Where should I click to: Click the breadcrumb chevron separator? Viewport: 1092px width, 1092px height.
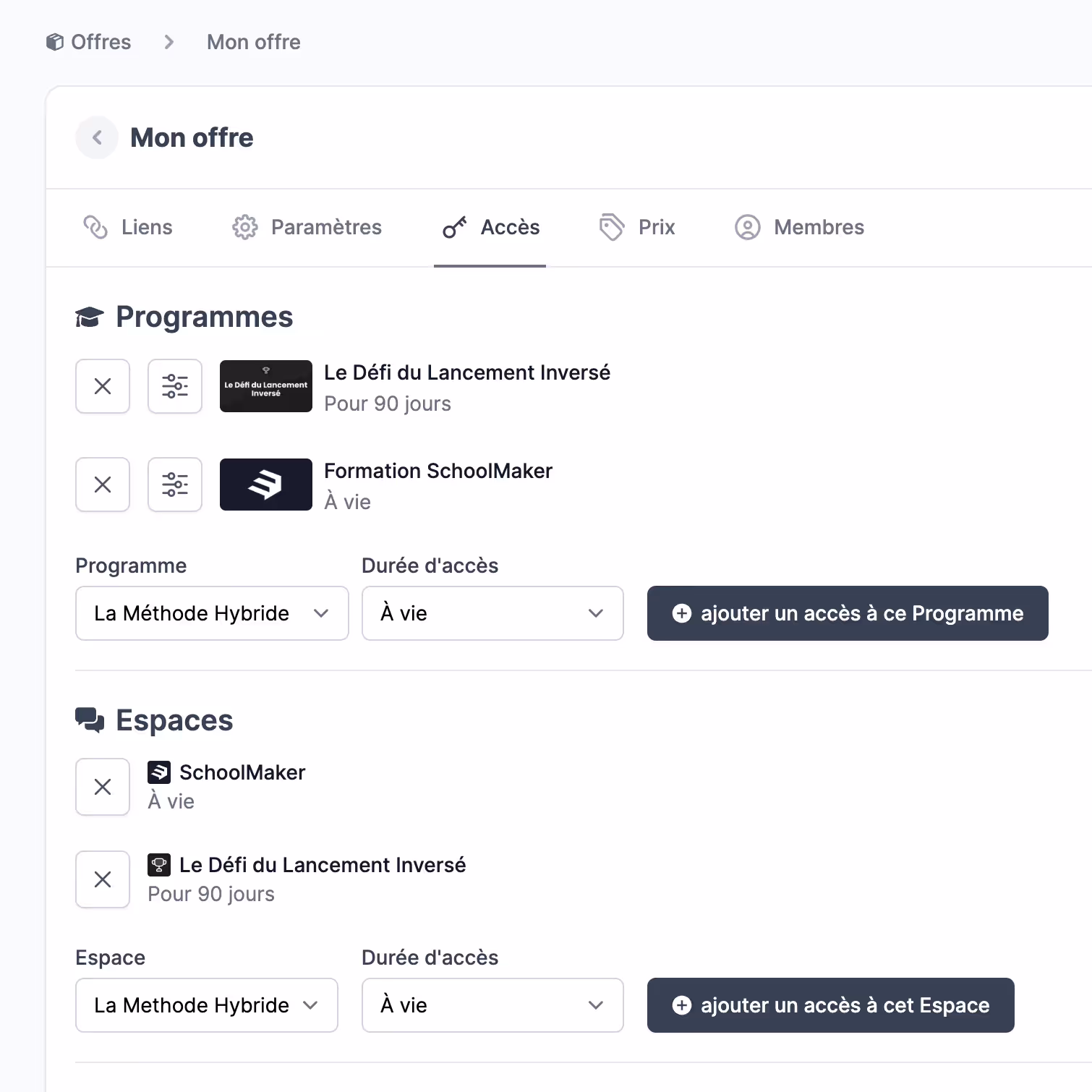169,42
